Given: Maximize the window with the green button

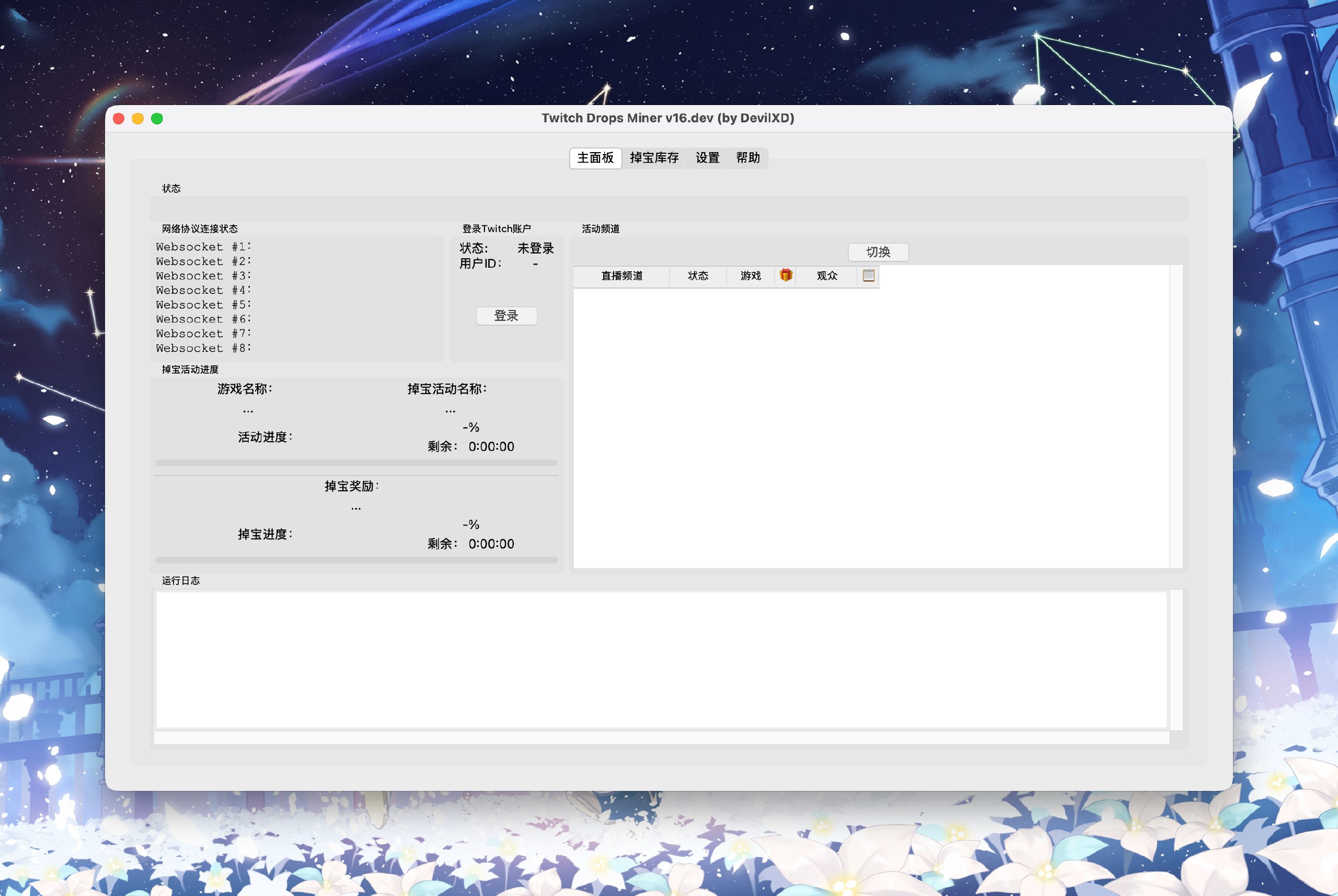Looking at the screenshot, I should pos(157,118).
